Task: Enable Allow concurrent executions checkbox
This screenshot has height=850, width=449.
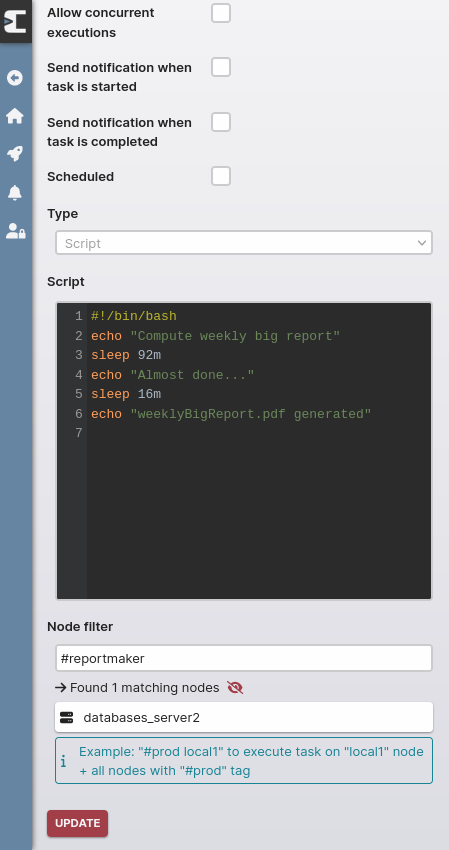Action: tap(221, 13)
